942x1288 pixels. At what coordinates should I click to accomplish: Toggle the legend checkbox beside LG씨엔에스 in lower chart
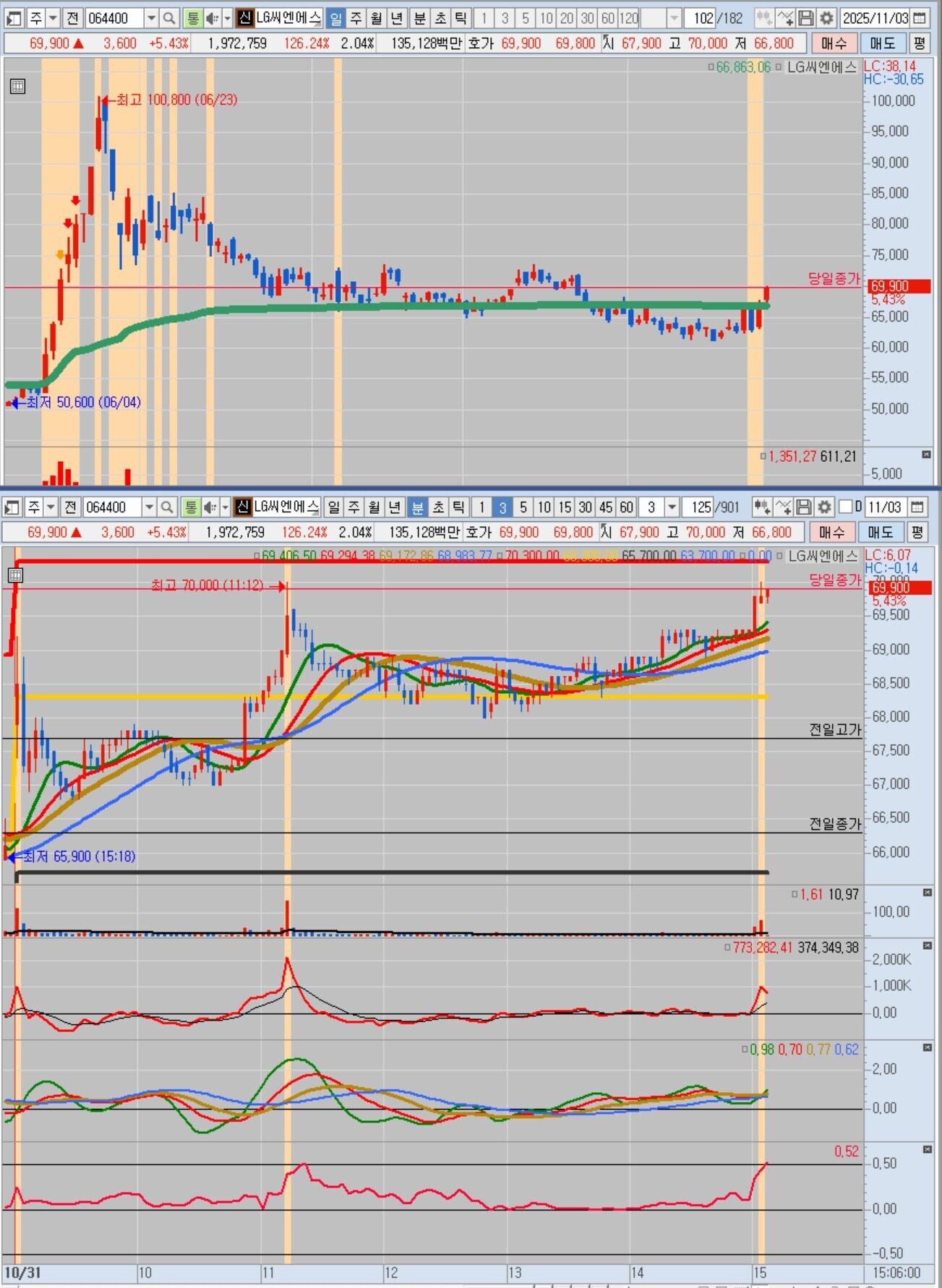point(779,556)
